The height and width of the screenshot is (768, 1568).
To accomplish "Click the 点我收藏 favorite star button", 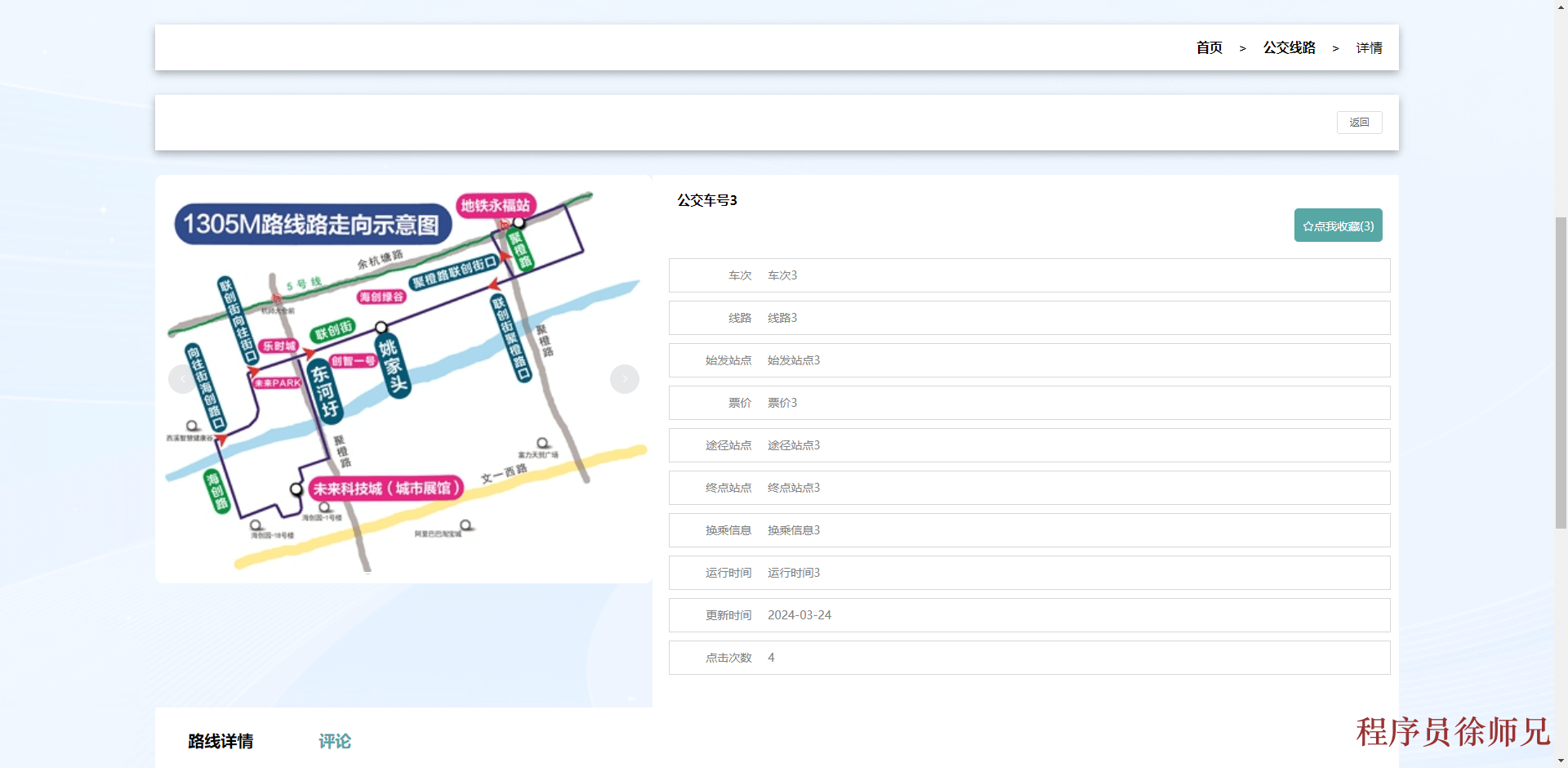I will [x=1338, y=225].
